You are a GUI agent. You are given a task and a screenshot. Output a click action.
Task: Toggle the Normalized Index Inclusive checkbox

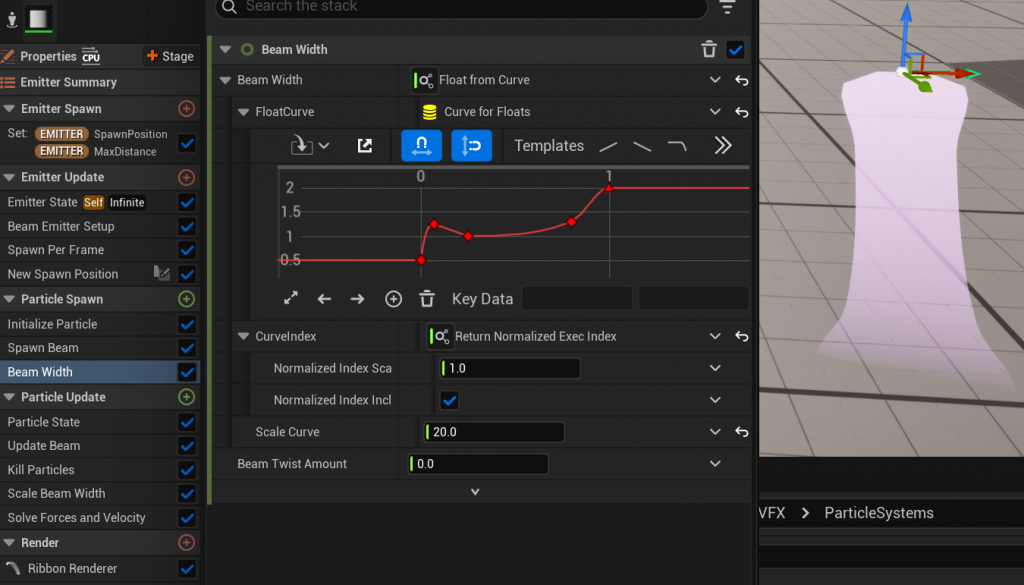point(450,400)
